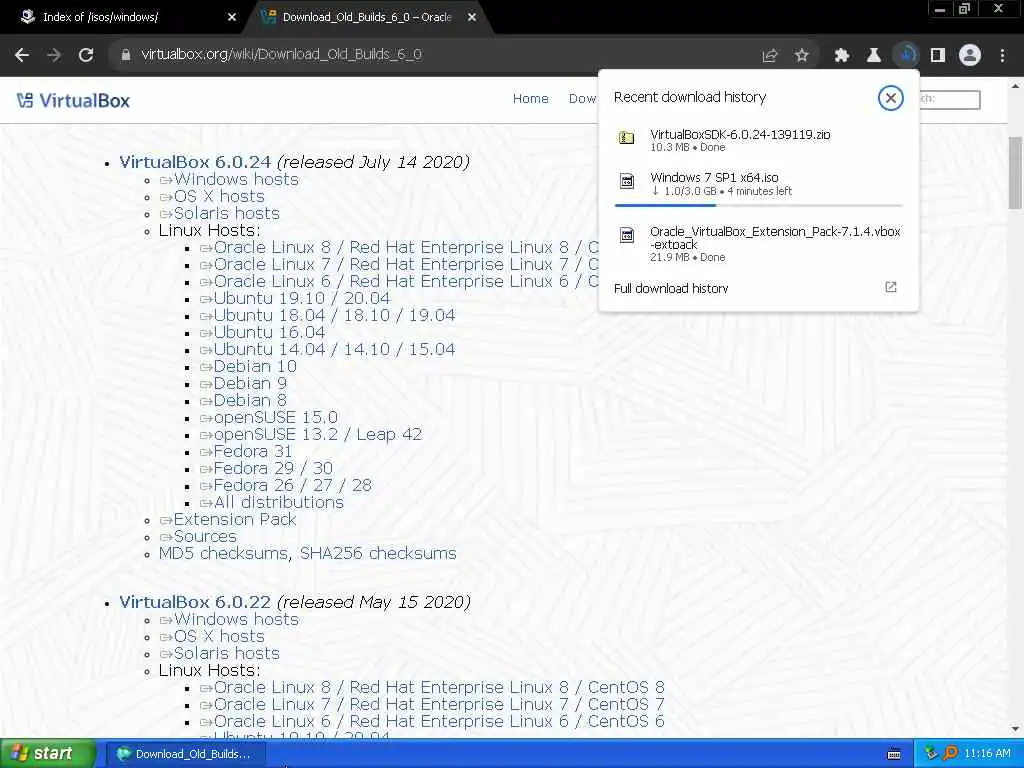
Task: Open the Downloads navigation link
Action: 583,99
